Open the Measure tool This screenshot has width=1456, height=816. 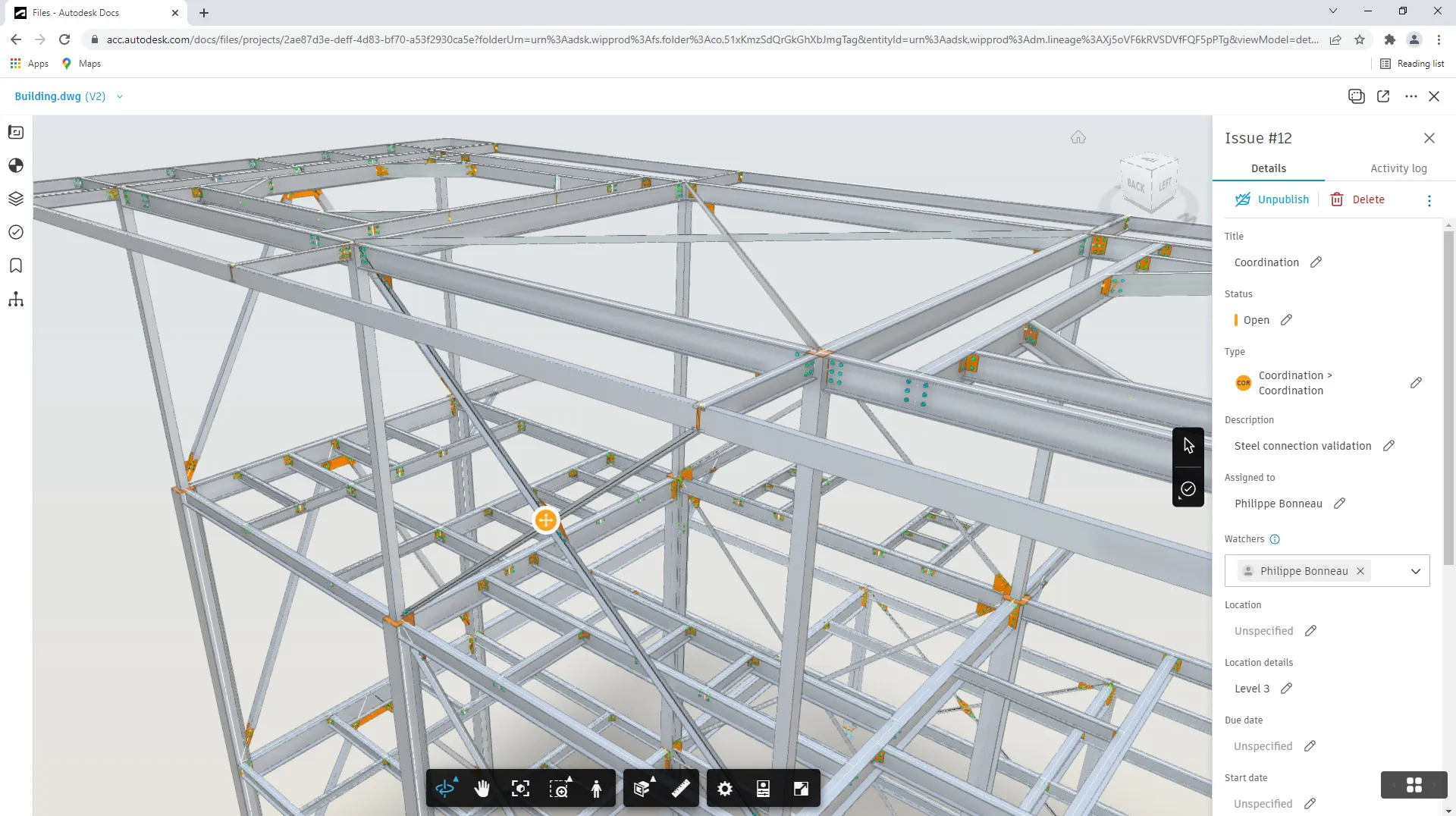point(680,788)
